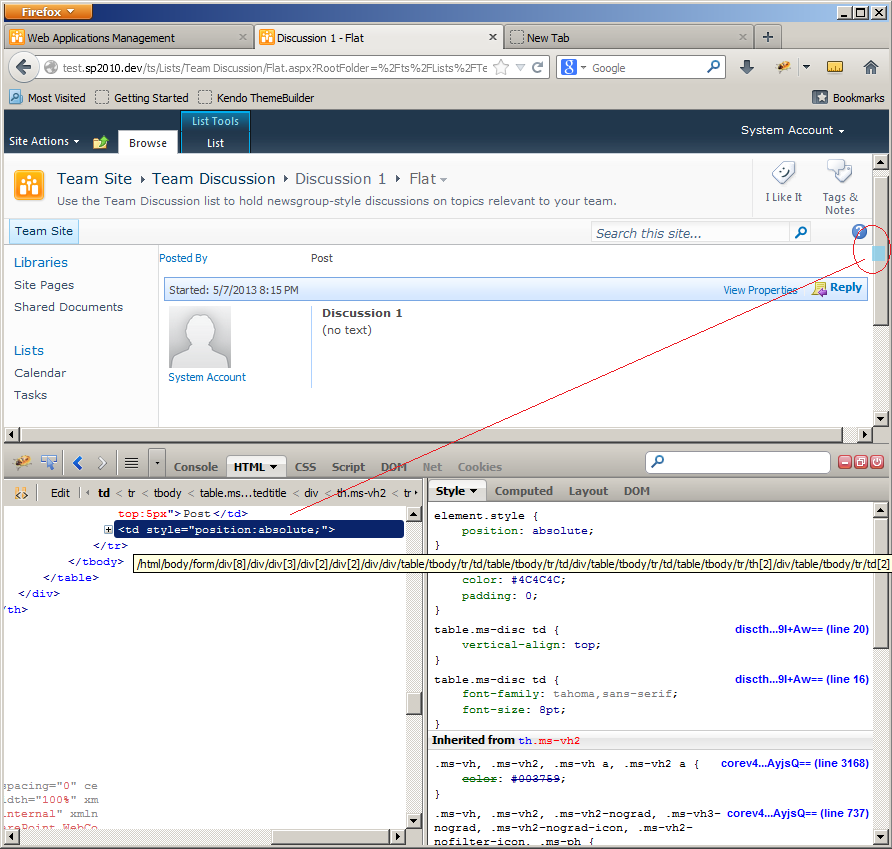Expand the highlighted td element node
The width and height of the screenshot is (892, 849).
pos(108,529)
